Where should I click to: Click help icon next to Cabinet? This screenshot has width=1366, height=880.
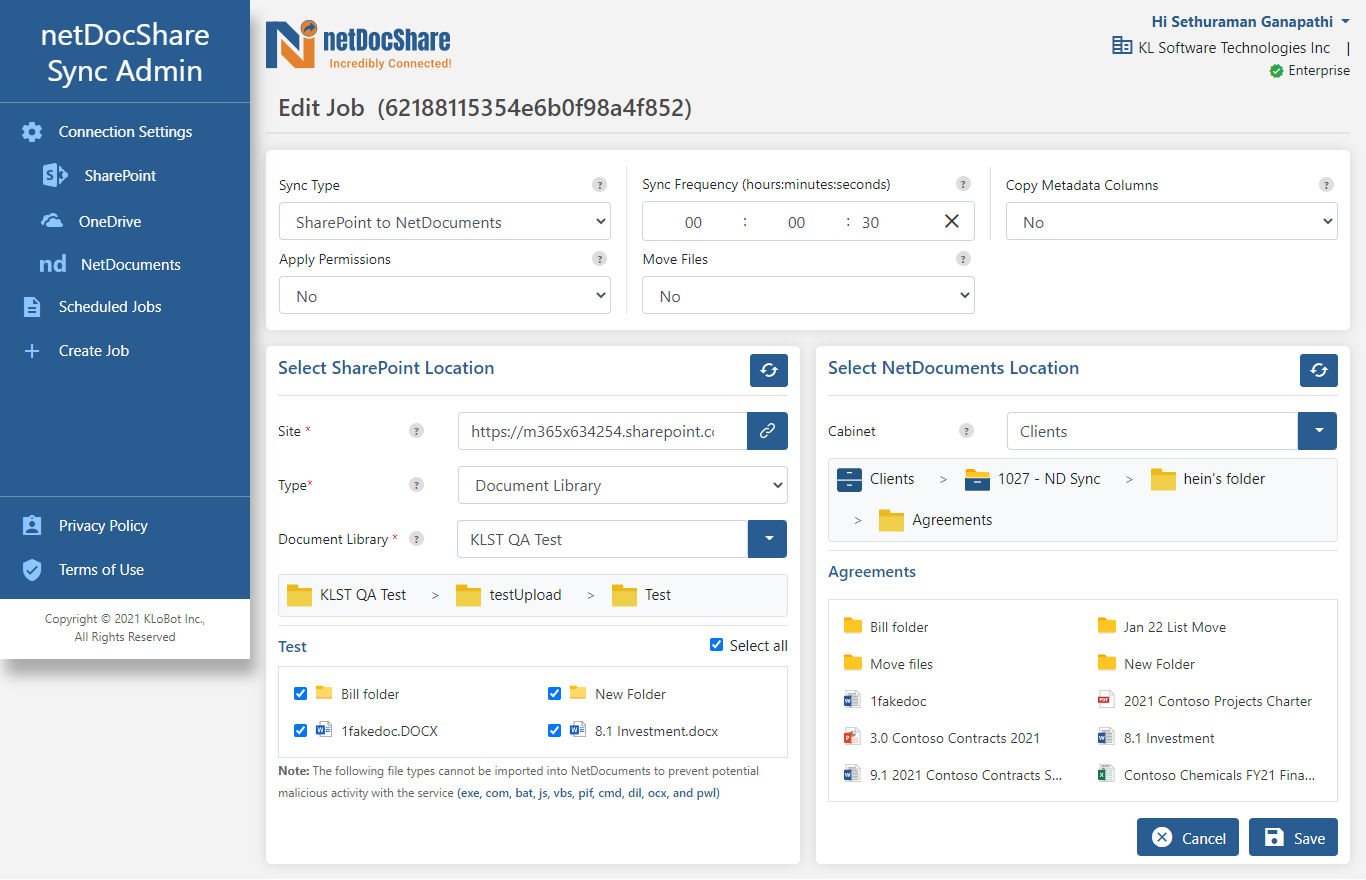click(x=966, y=431)
